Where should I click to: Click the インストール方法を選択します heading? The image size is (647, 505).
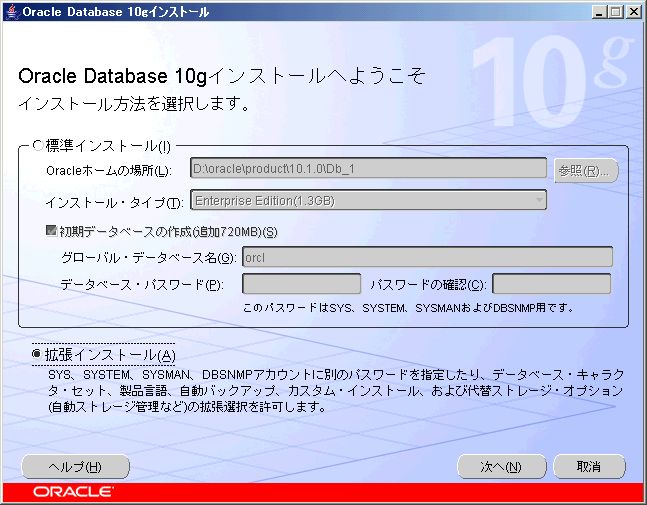pos(134,104)
